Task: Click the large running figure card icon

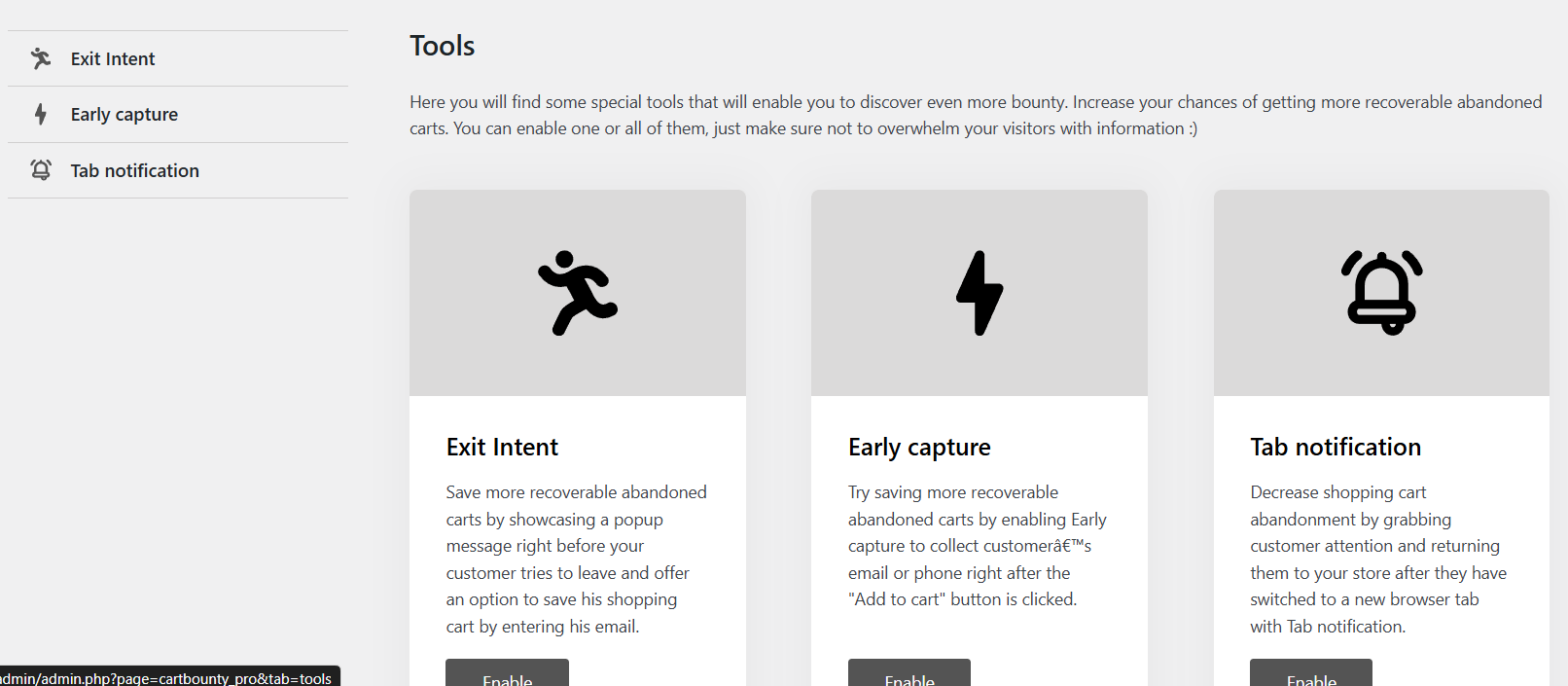Action: pos(578,293)
